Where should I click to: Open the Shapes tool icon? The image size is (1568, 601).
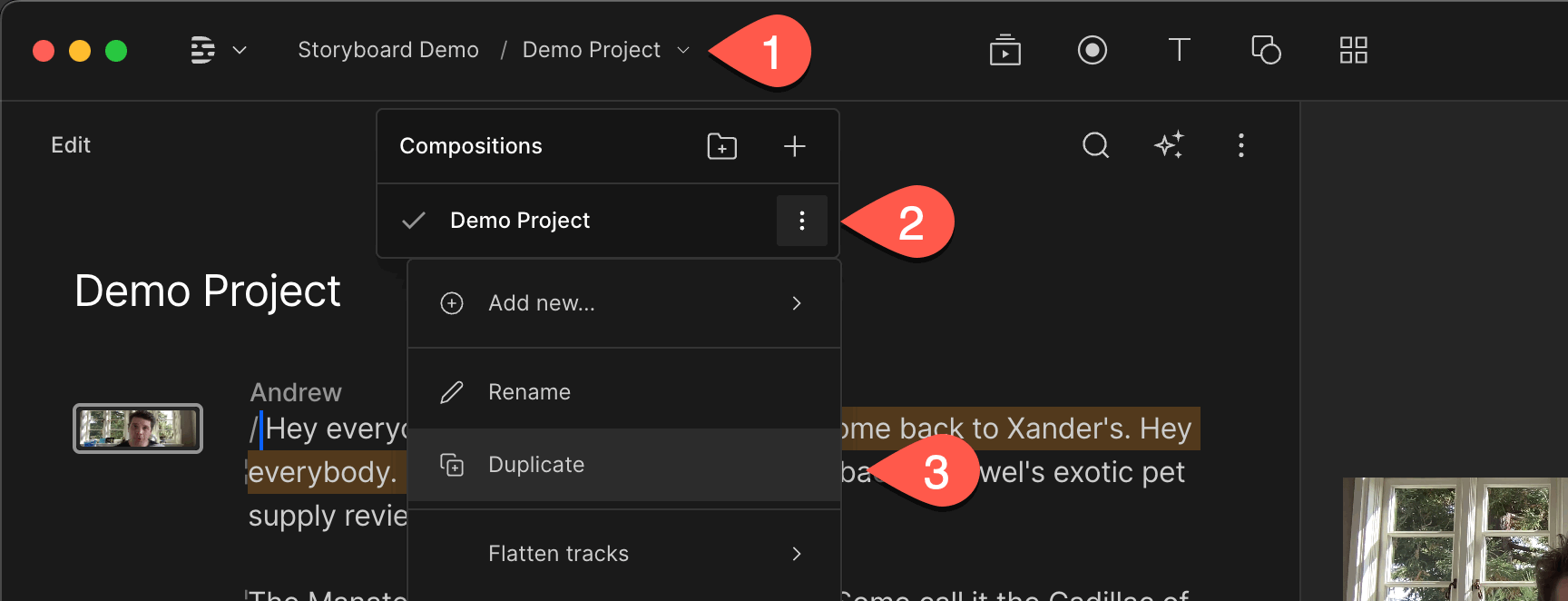click(1266, 50)
